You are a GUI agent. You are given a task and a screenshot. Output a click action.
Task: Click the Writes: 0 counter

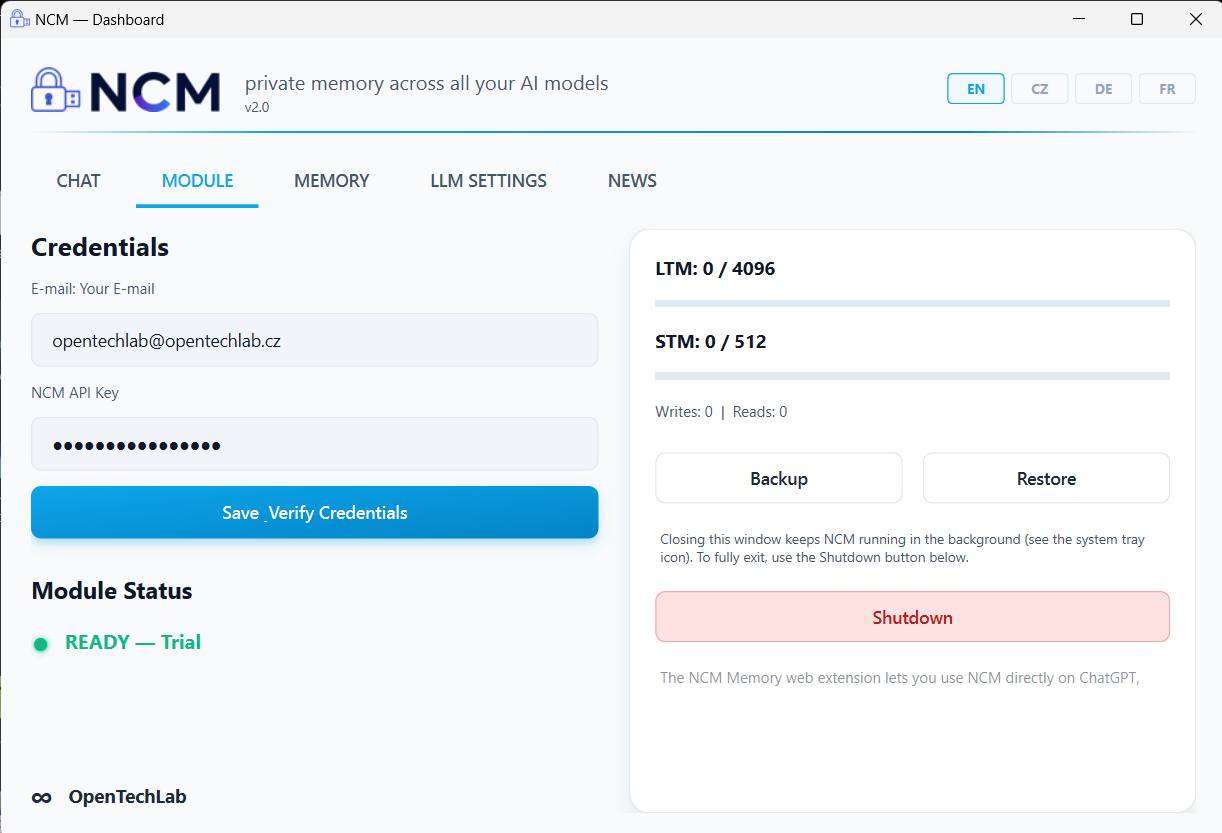click(684, 412)
